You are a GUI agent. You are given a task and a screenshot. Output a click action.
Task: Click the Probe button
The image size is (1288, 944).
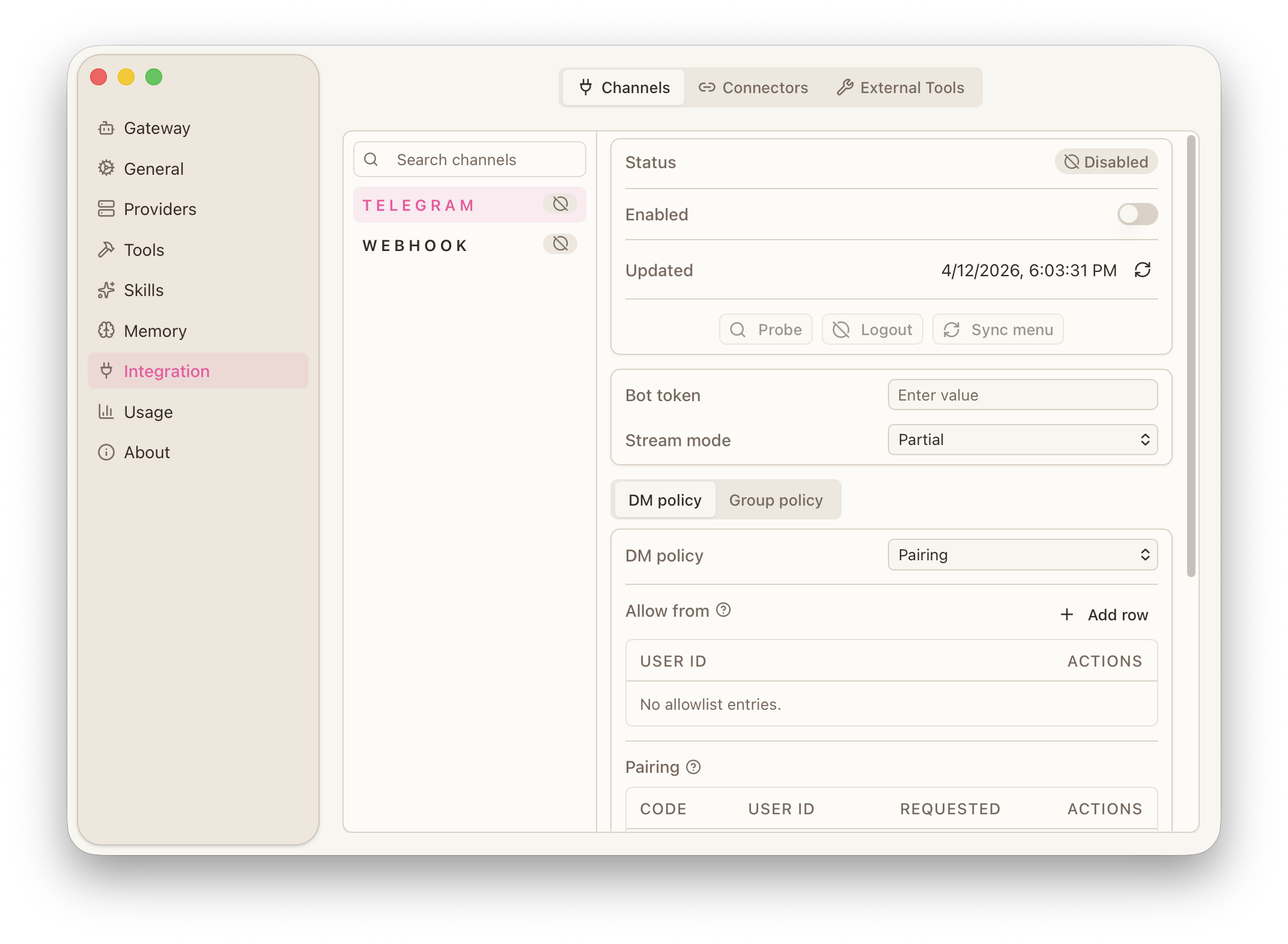tap(766, 329)
